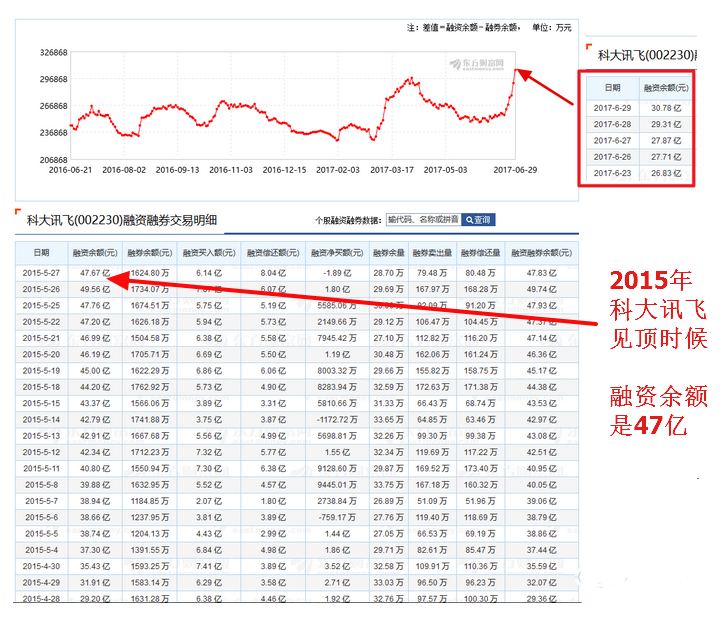Click the 融券卖出量 column header
The image size is (728, 618).
[x=432, y=253]
